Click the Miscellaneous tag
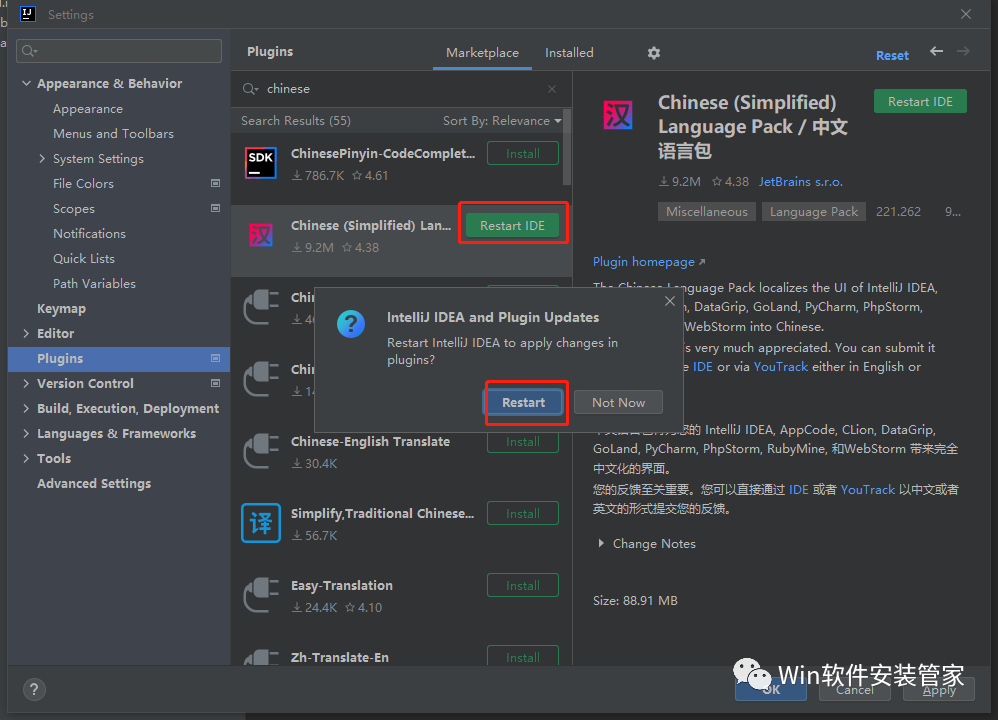 [706, 211]
